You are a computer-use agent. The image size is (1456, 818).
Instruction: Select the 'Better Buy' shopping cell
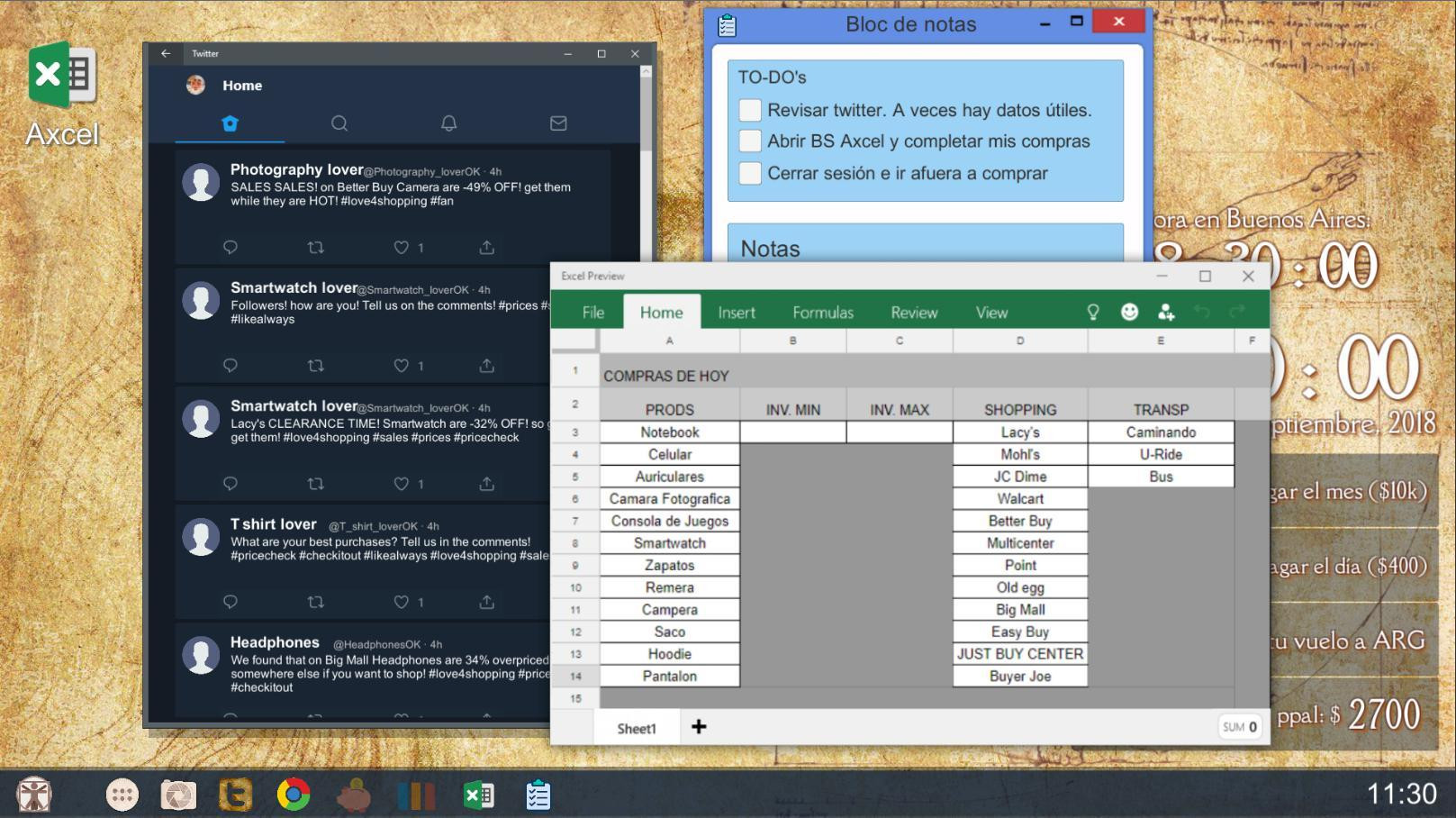[x=1020, y=521]
